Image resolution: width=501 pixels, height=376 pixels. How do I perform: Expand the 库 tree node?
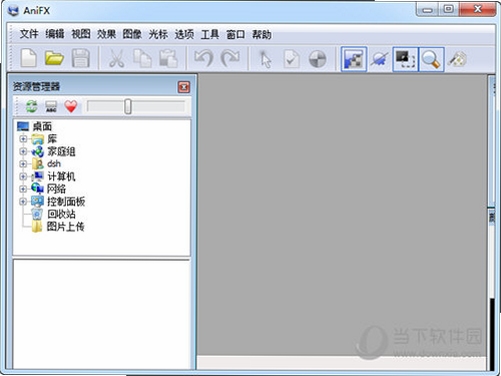(23, 139)
